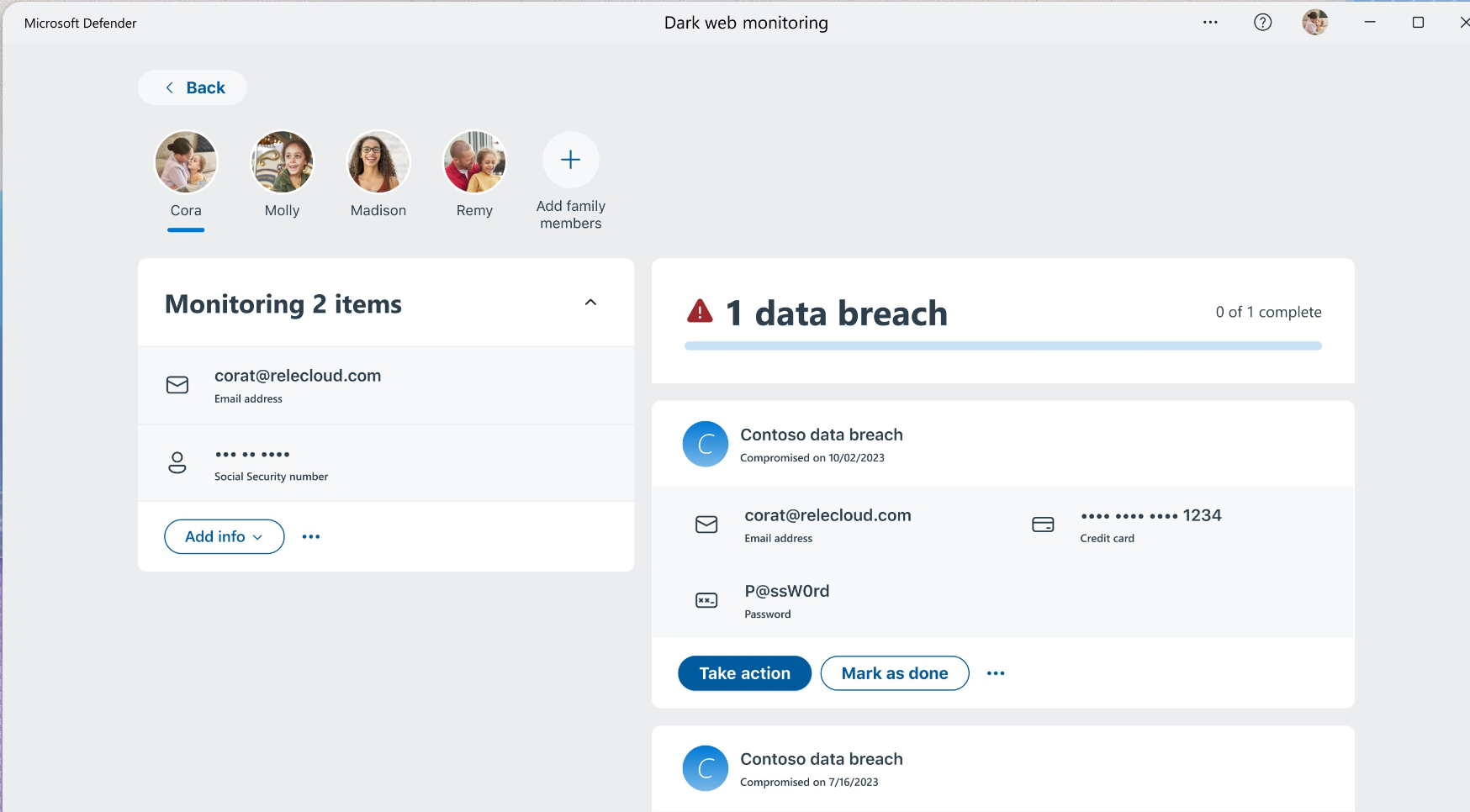Click Contoso logo for 10/02/2023 breach

pos(706,444)
